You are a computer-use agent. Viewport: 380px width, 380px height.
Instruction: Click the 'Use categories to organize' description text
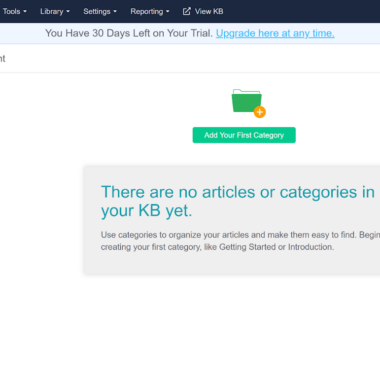click(x=240, y=241)
